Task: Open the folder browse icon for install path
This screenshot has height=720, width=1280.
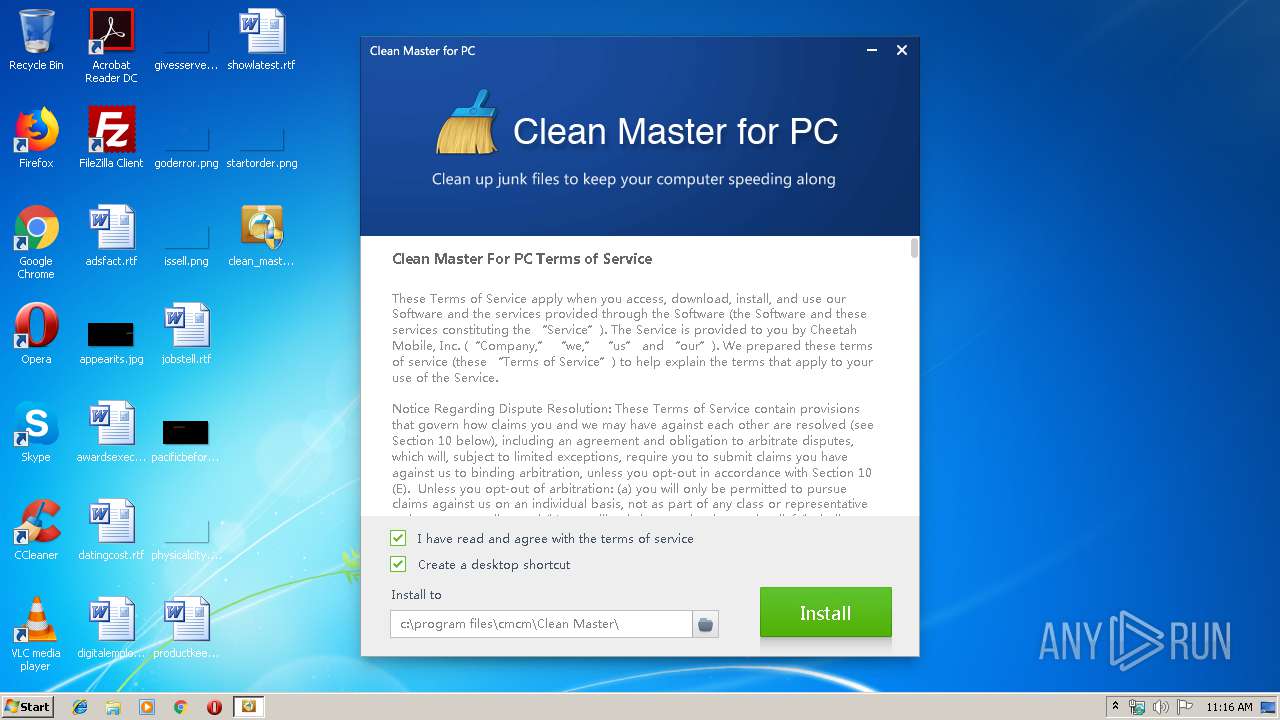Action: point(705,624)
